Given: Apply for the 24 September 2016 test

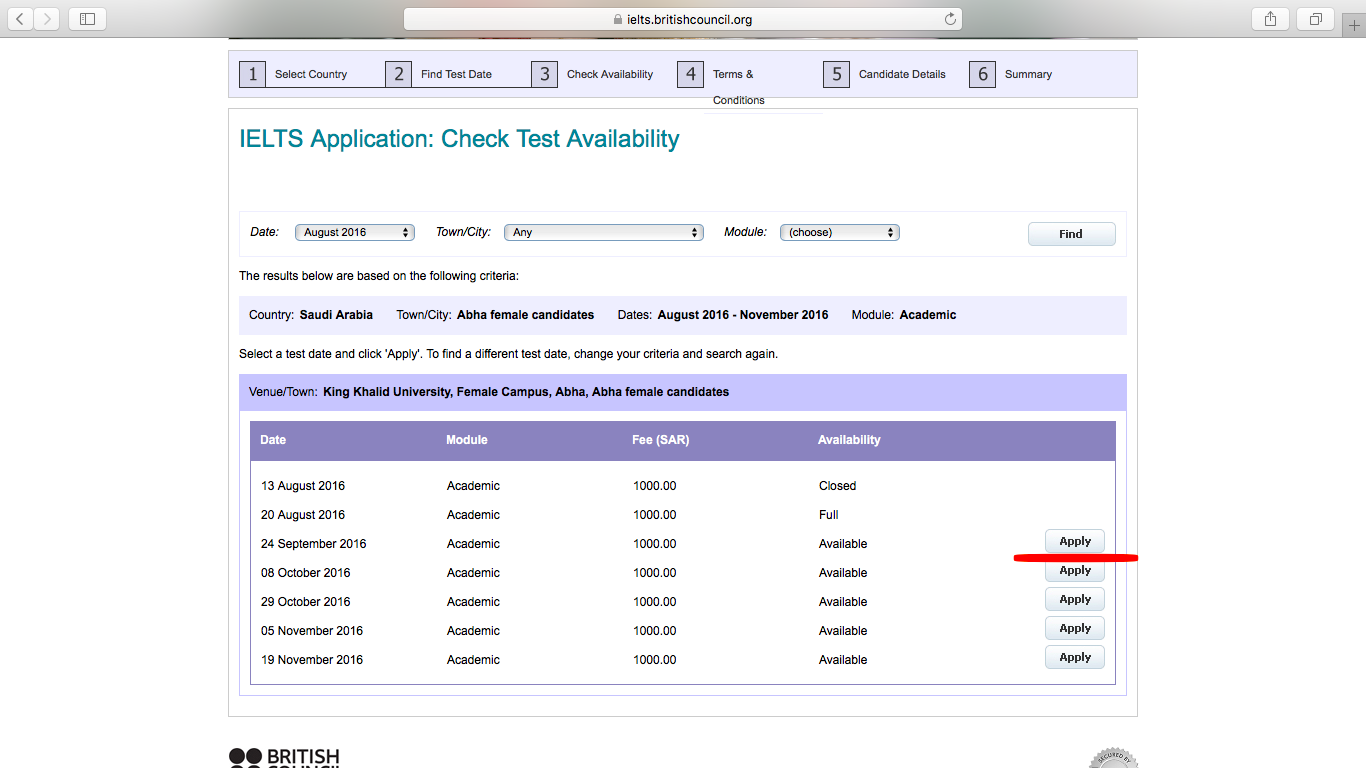Looking at the screenshot, I should pos(1075,541).
